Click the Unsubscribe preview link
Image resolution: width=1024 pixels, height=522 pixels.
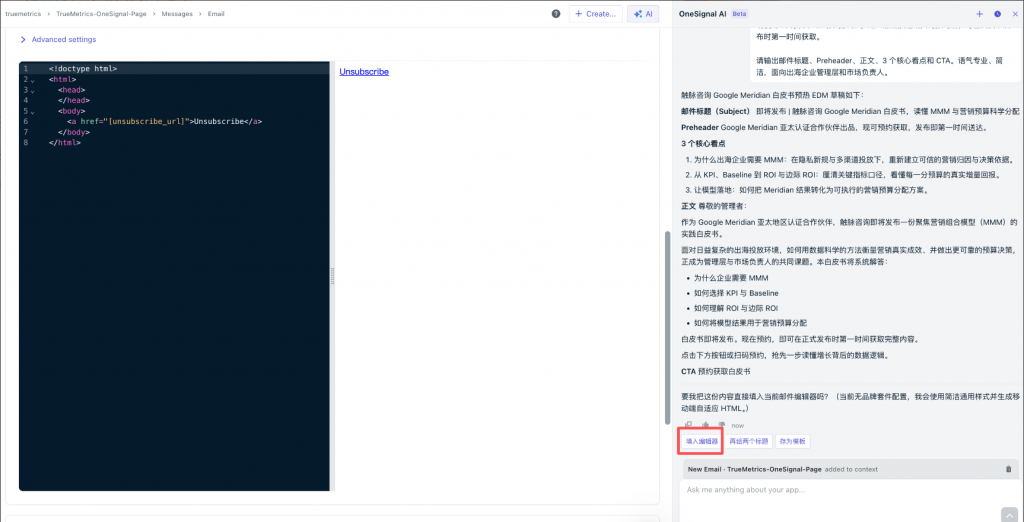364,72
